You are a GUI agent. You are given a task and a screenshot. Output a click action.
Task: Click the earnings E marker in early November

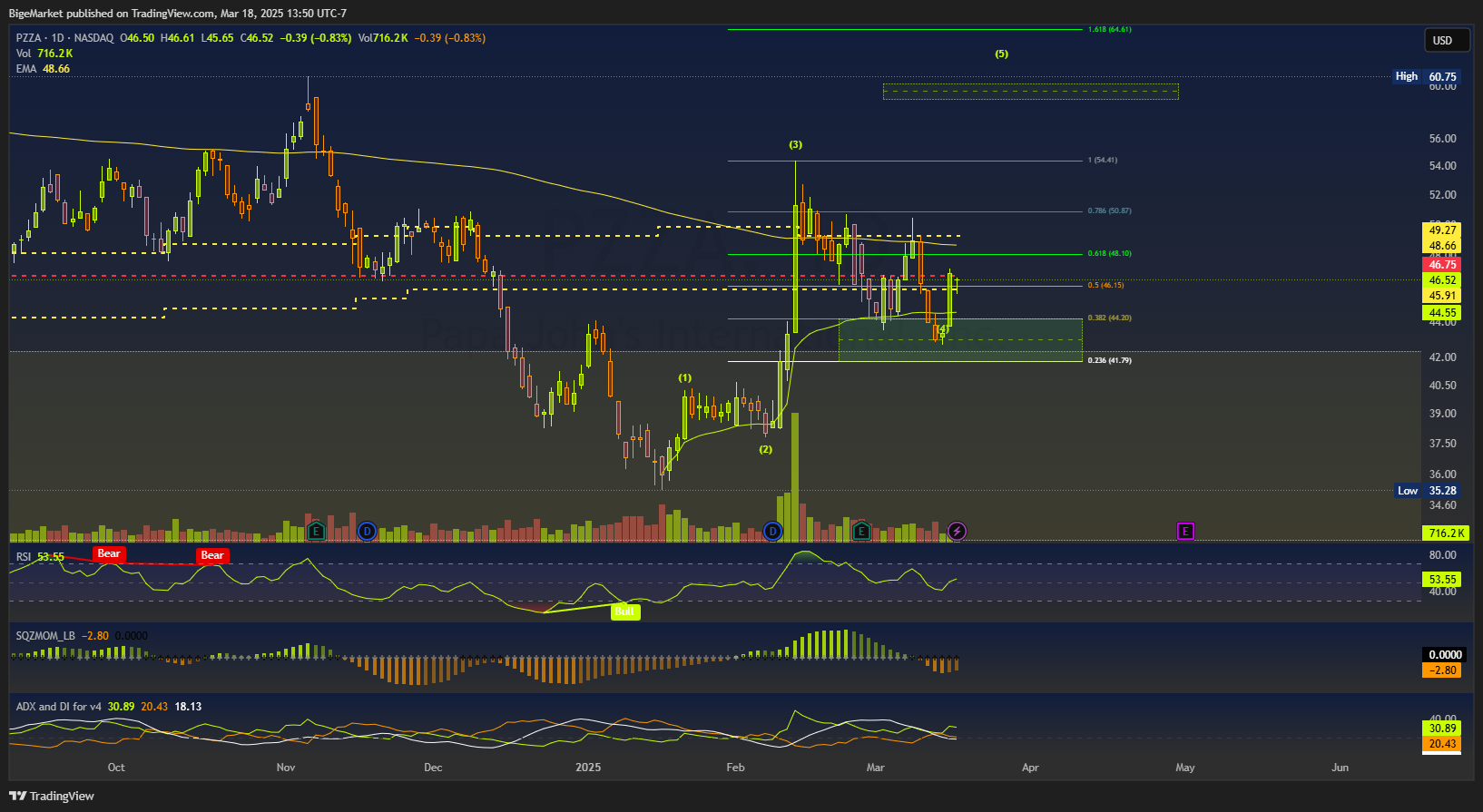[316, 531]
